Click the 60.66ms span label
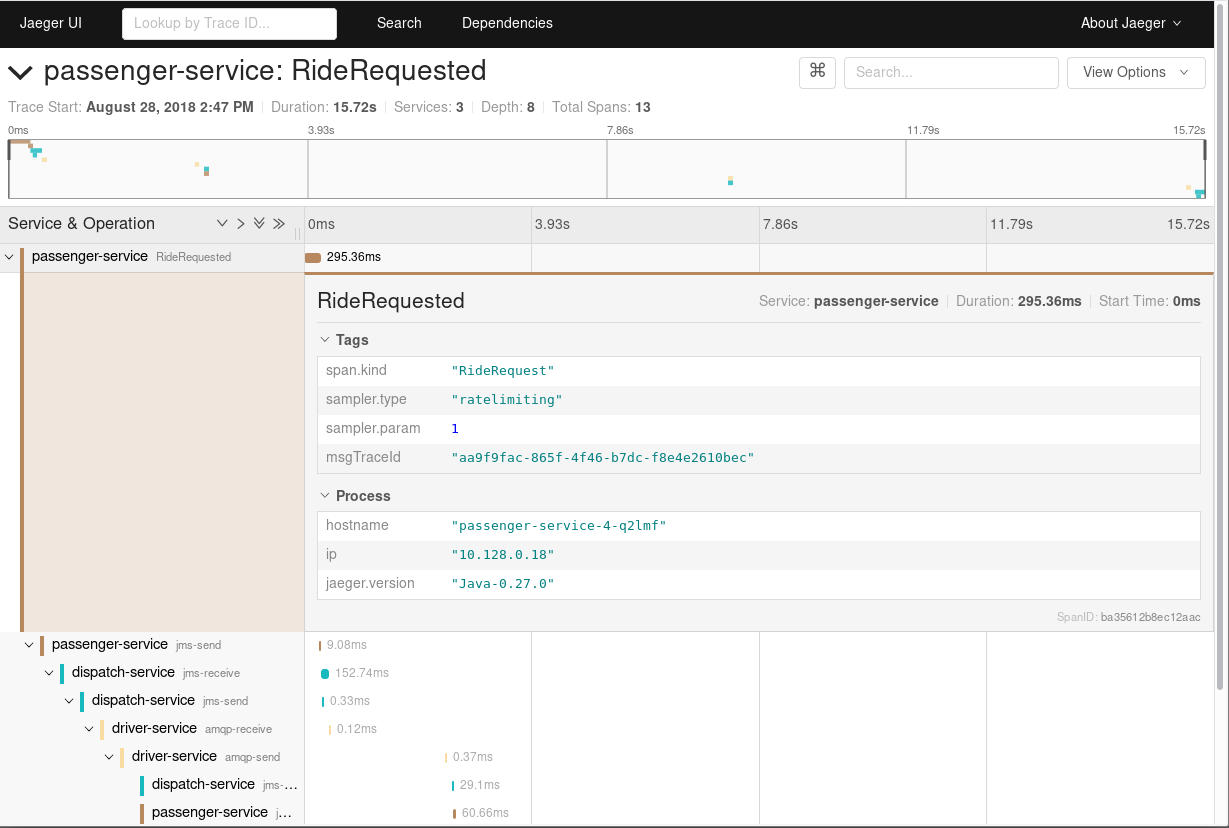This screenshot has height=828, width=1229. (x=485, y=813)
